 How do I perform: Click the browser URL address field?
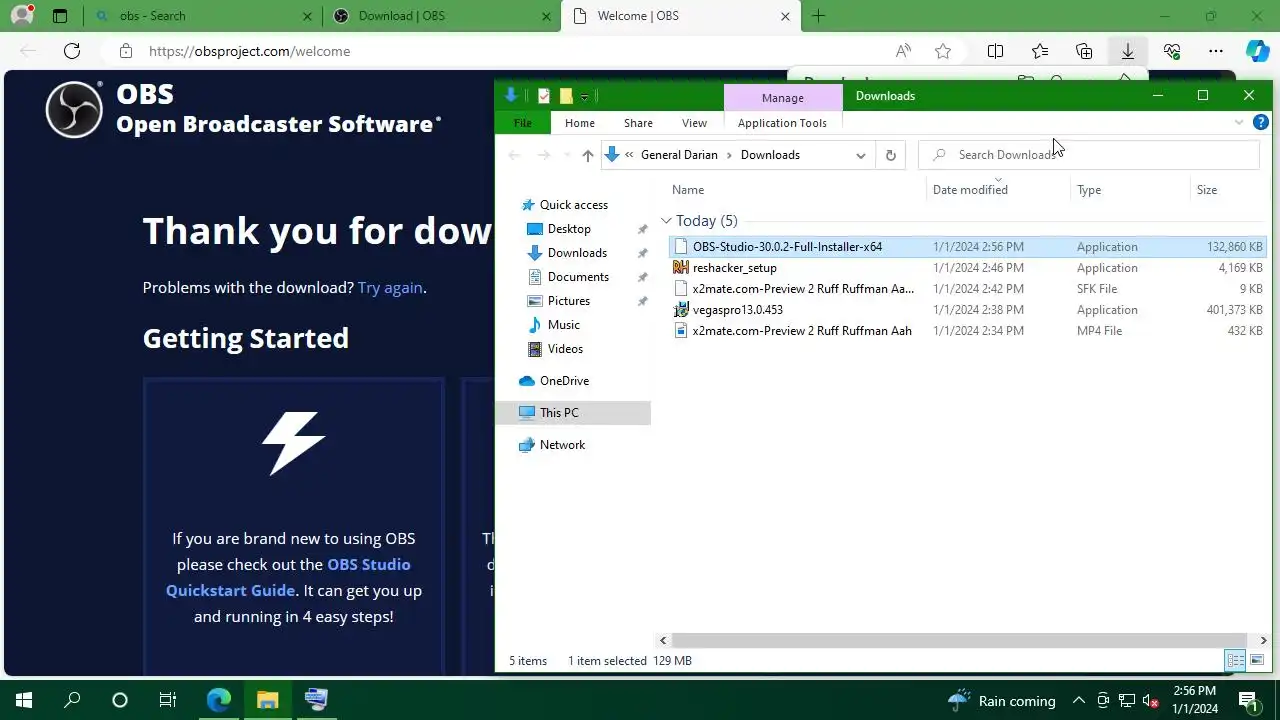click(x=500, y=51)
